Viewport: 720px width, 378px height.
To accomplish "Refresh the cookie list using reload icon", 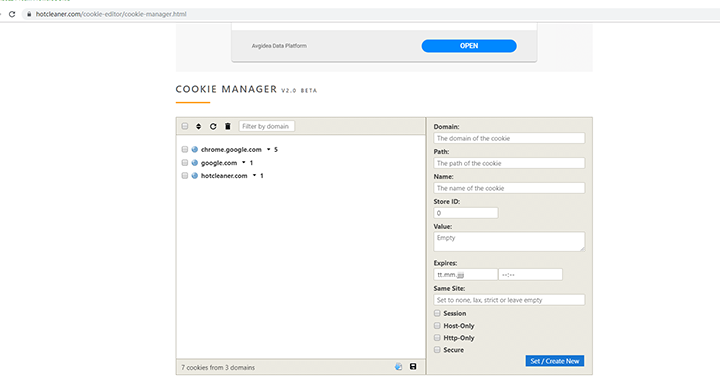I will click(213, 126).
